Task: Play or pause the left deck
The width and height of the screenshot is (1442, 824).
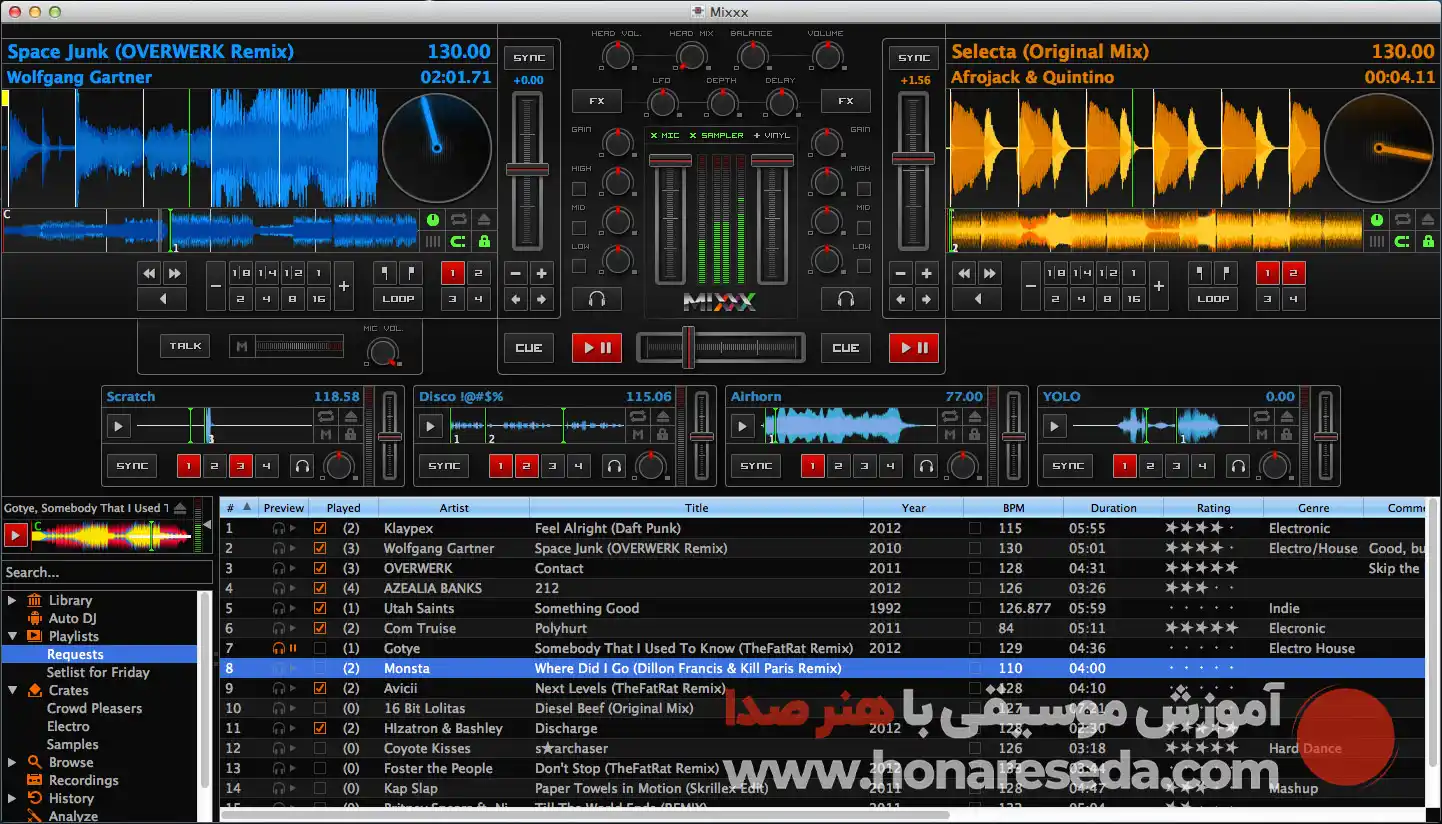Action: [x=597, y=348]
